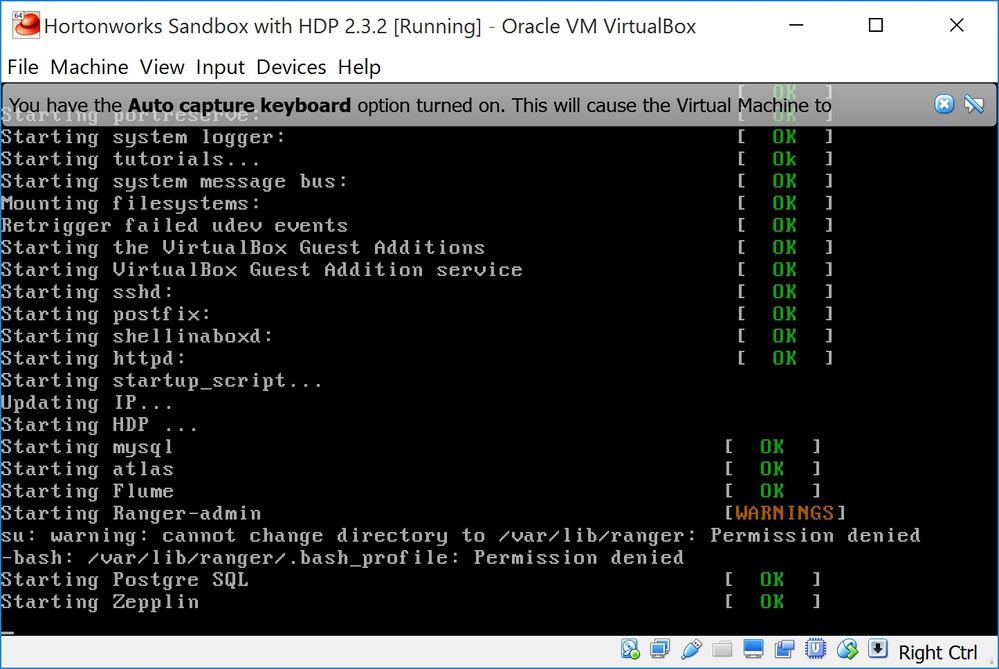
Task: Click the mouse integration status icon
Action: [847, 649]
